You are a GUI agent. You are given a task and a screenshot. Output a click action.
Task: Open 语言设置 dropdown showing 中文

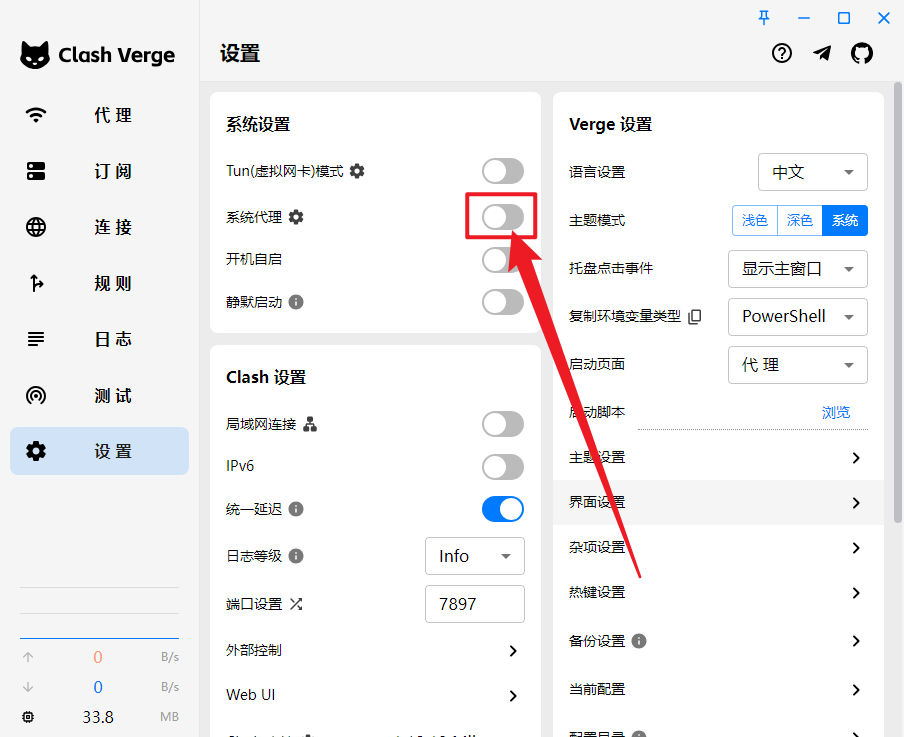[x=812, y=172]
